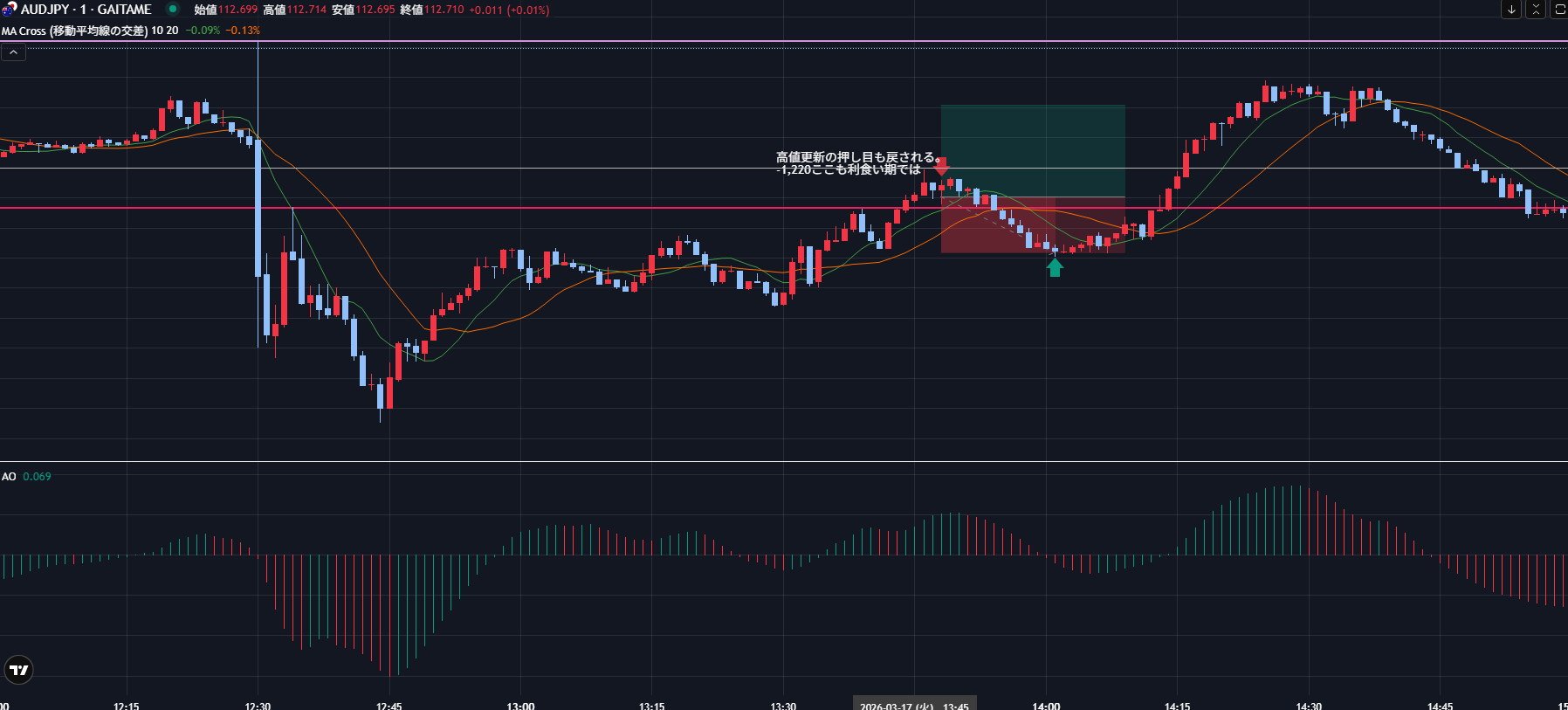Select the MA Cross indicator label
Image resolution: width=1568 pixels, height=710 pixels.
74,31
